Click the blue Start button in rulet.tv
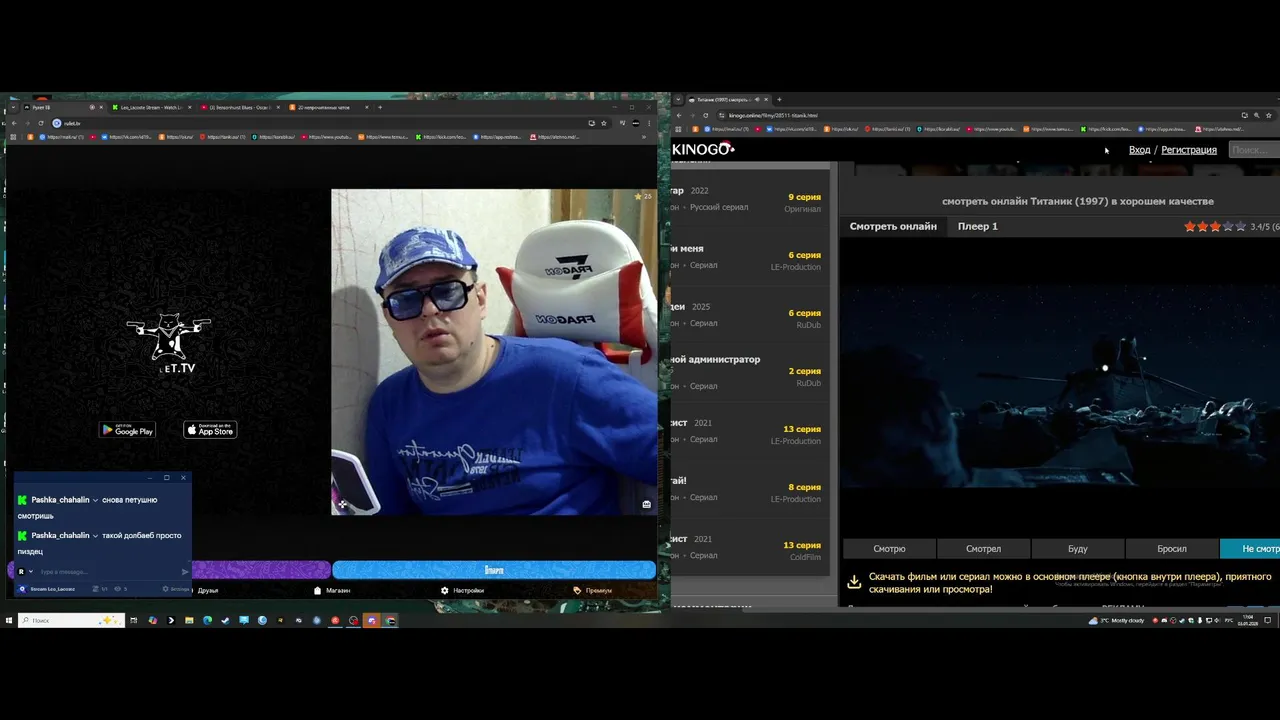 [494, 570]
